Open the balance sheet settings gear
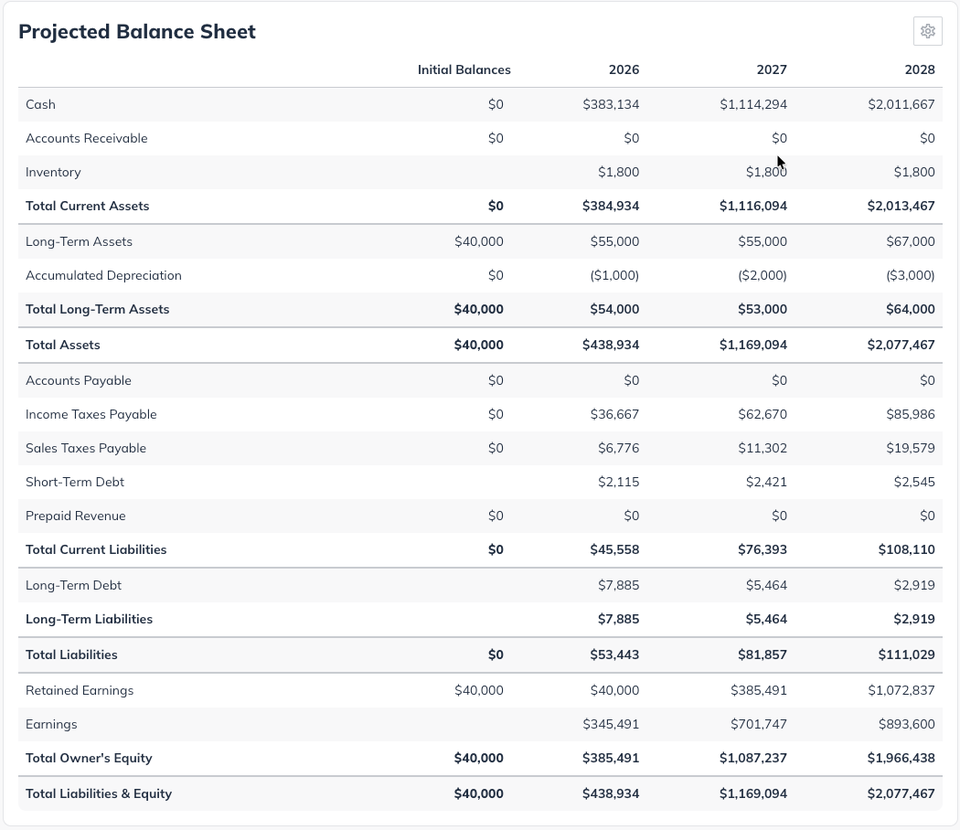 pos(928,31)
